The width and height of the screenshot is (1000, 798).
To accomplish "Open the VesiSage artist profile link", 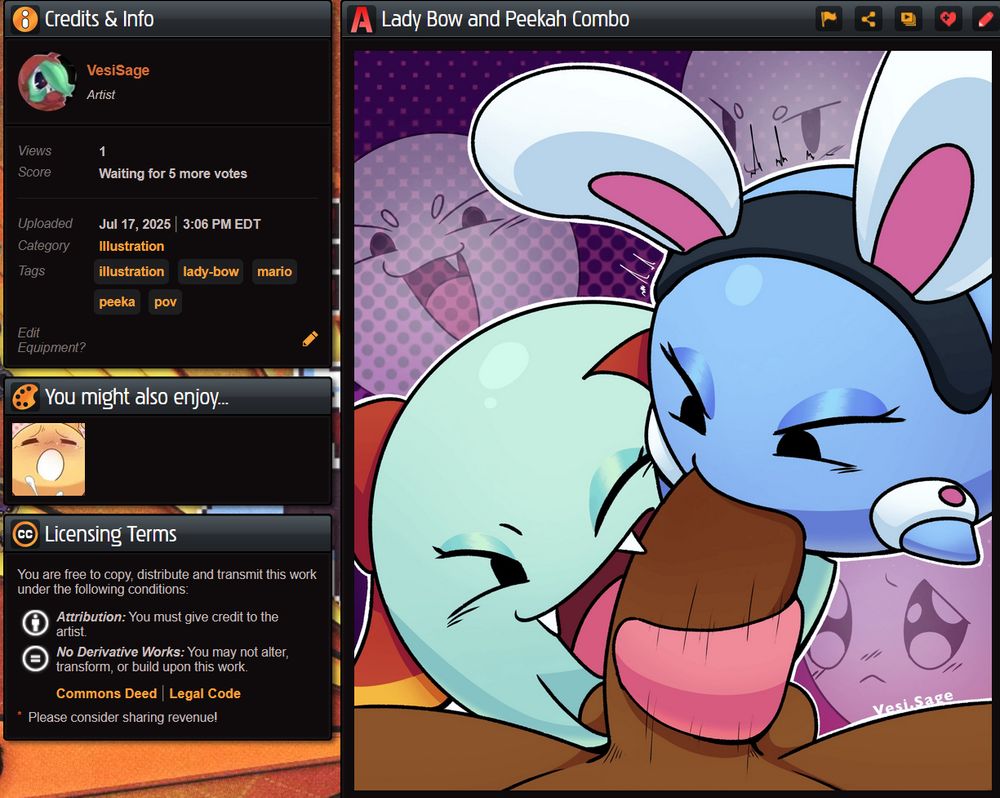I will point(118,70).
